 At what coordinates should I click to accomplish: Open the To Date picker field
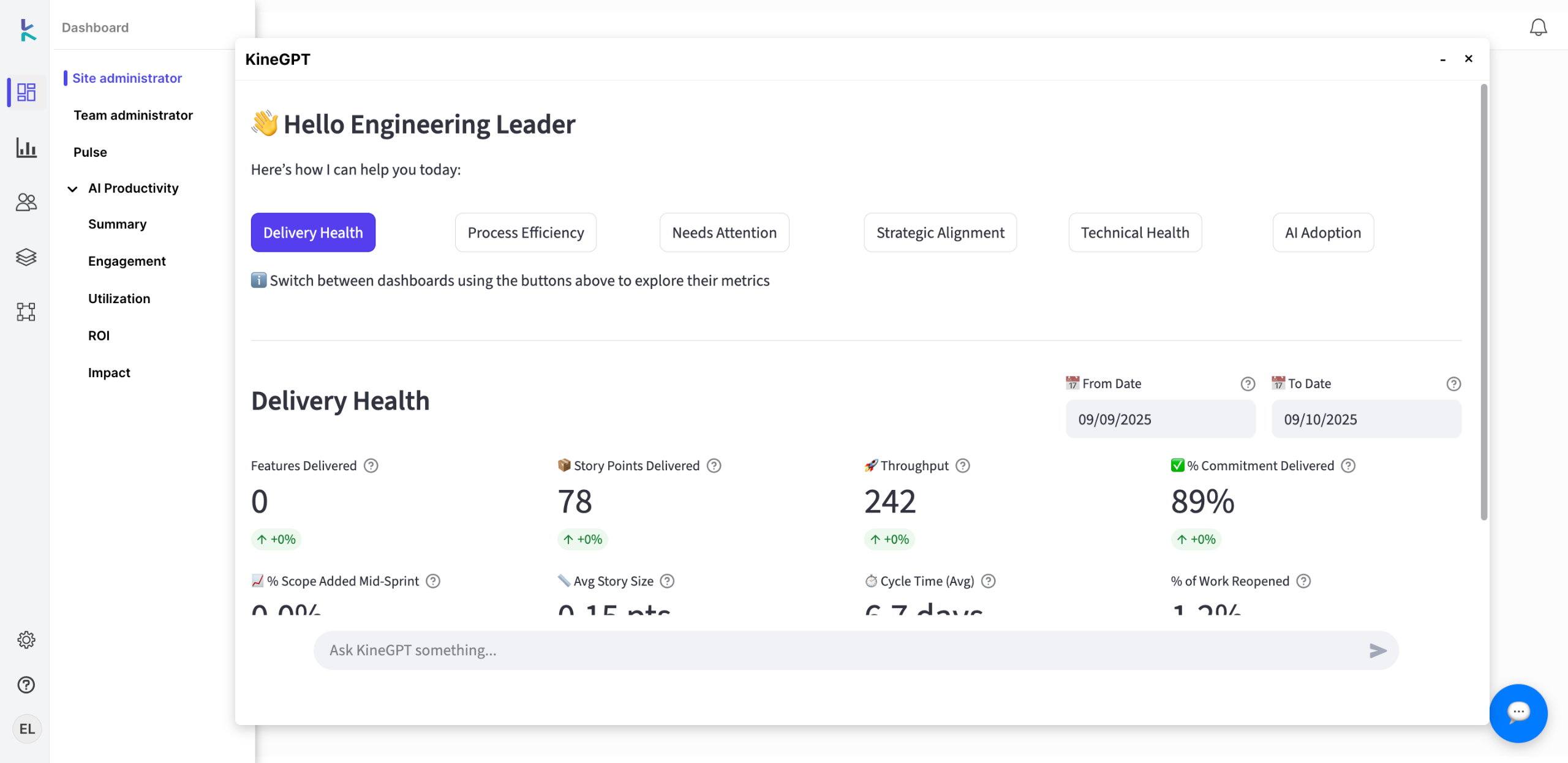tap(1366, 419)
